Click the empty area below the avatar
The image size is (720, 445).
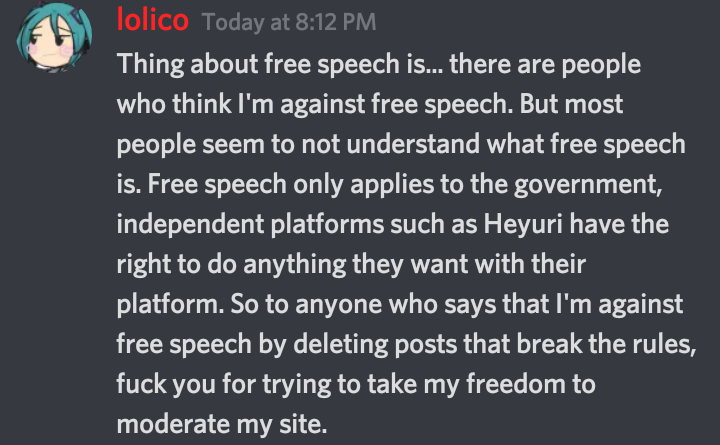(x=50, y=250)
